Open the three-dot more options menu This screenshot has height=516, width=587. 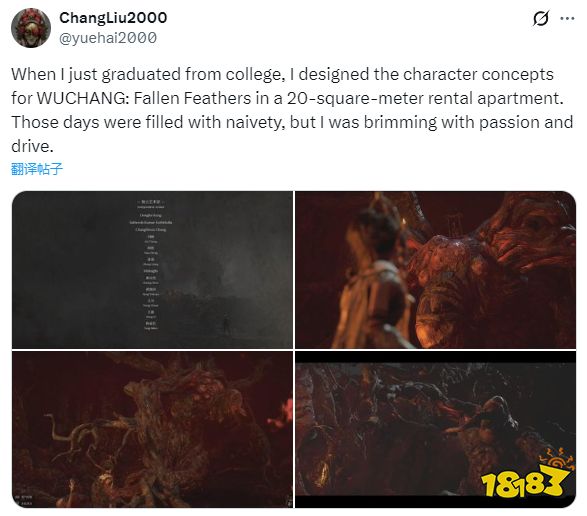click(567, 18)
